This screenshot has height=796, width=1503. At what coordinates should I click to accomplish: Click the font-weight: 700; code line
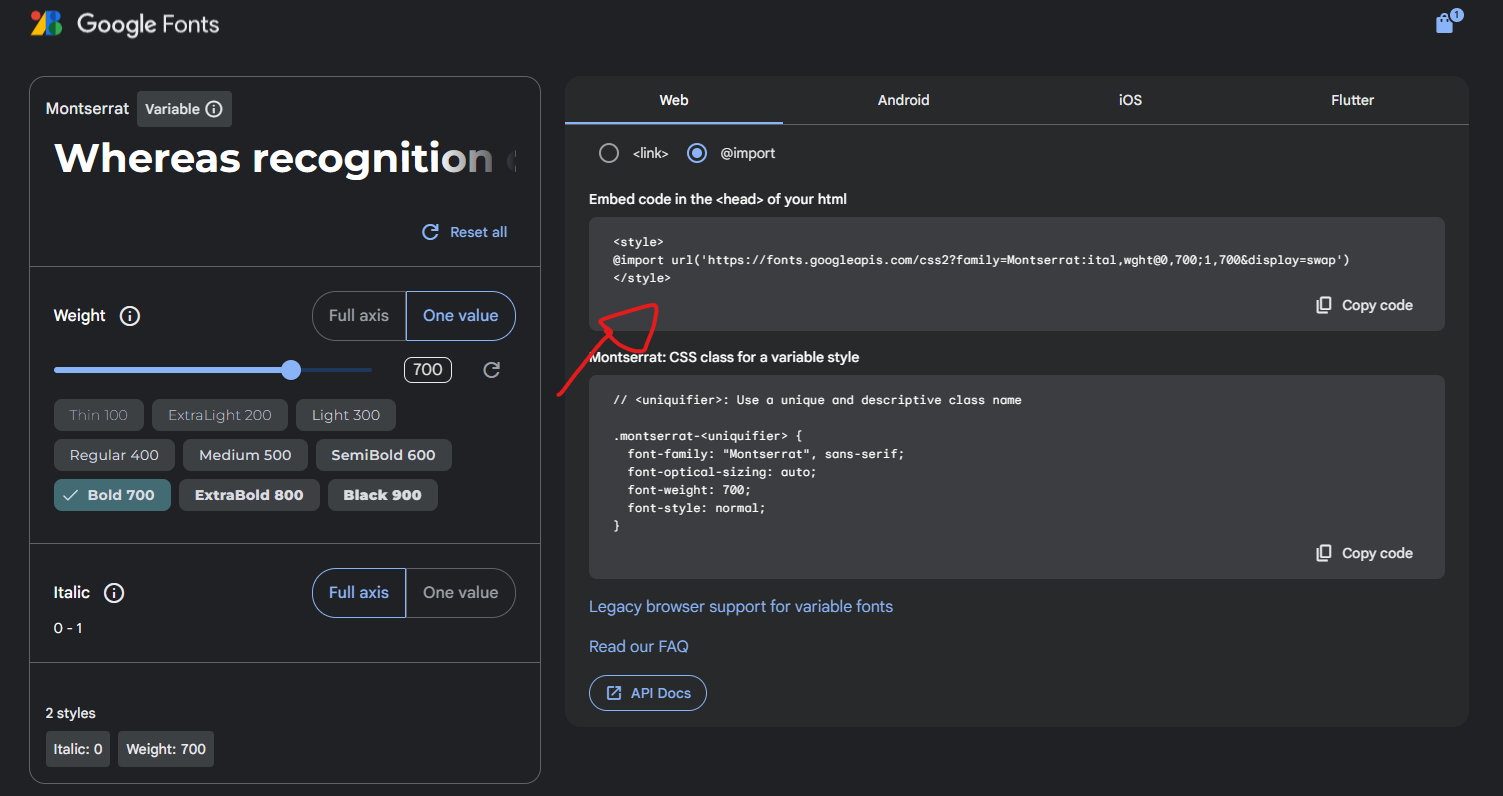click(x=689, y=490)
